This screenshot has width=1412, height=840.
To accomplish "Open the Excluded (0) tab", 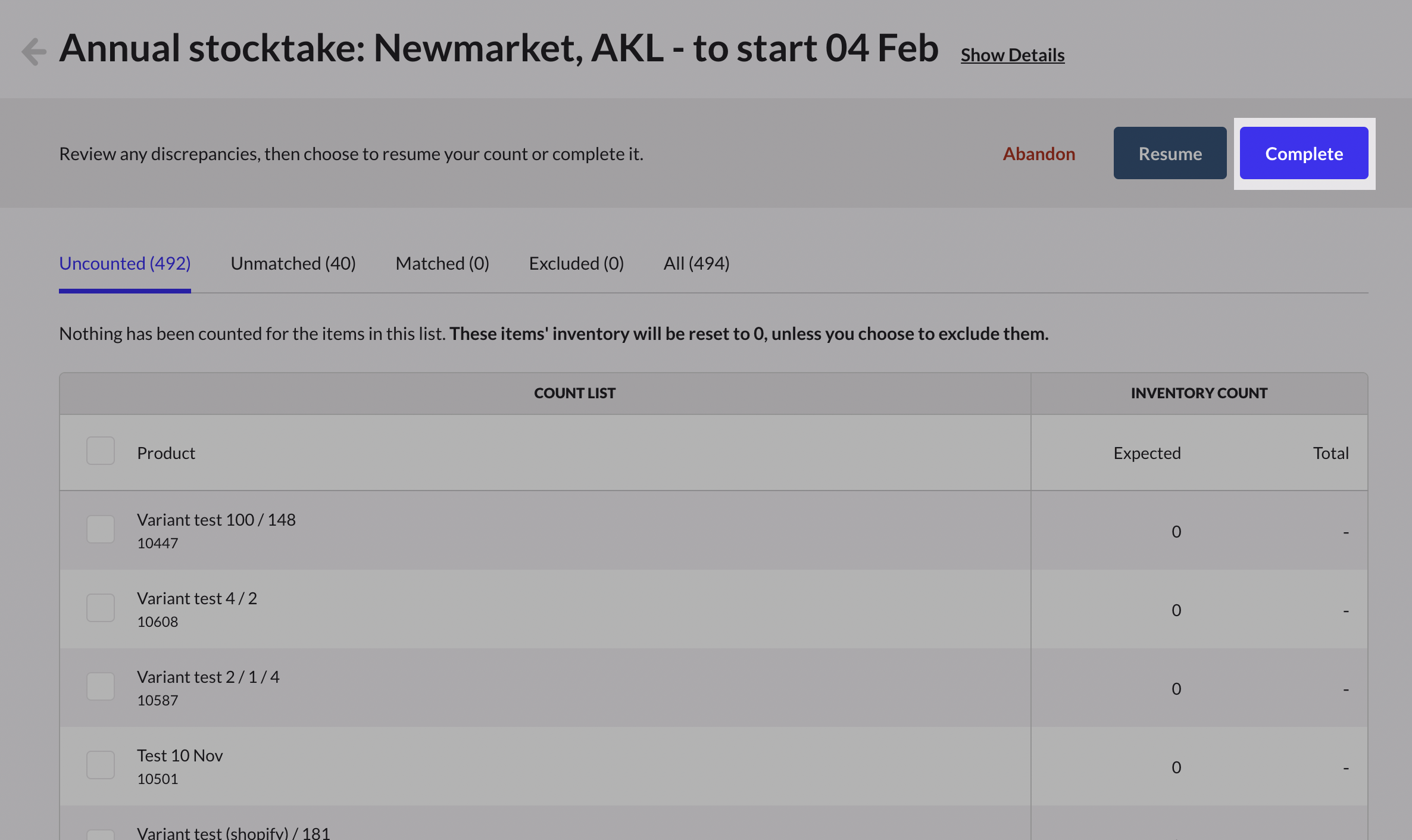I will 576,263.
